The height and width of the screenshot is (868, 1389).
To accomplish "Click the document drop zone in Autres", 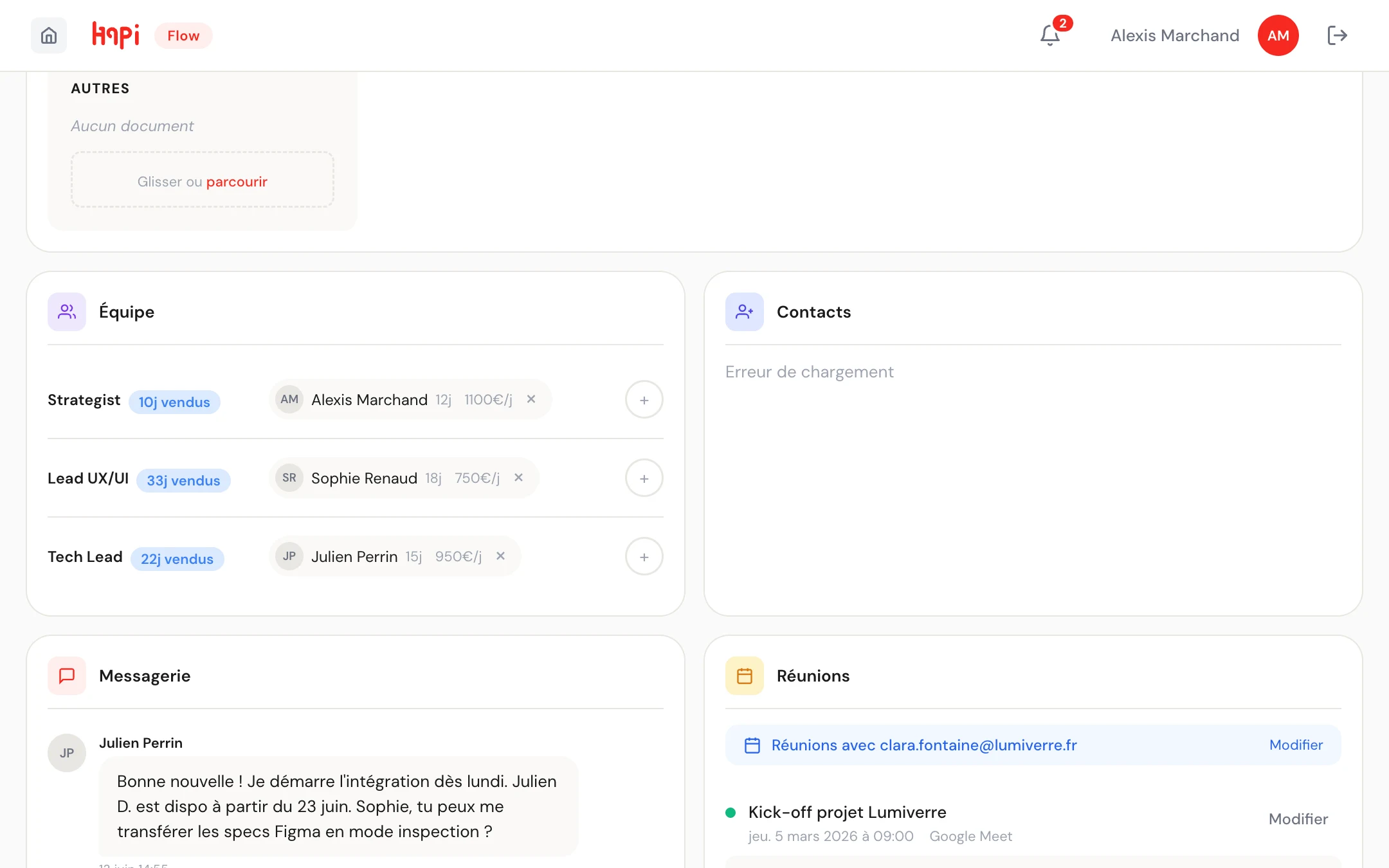I will (x=203, y=179).
